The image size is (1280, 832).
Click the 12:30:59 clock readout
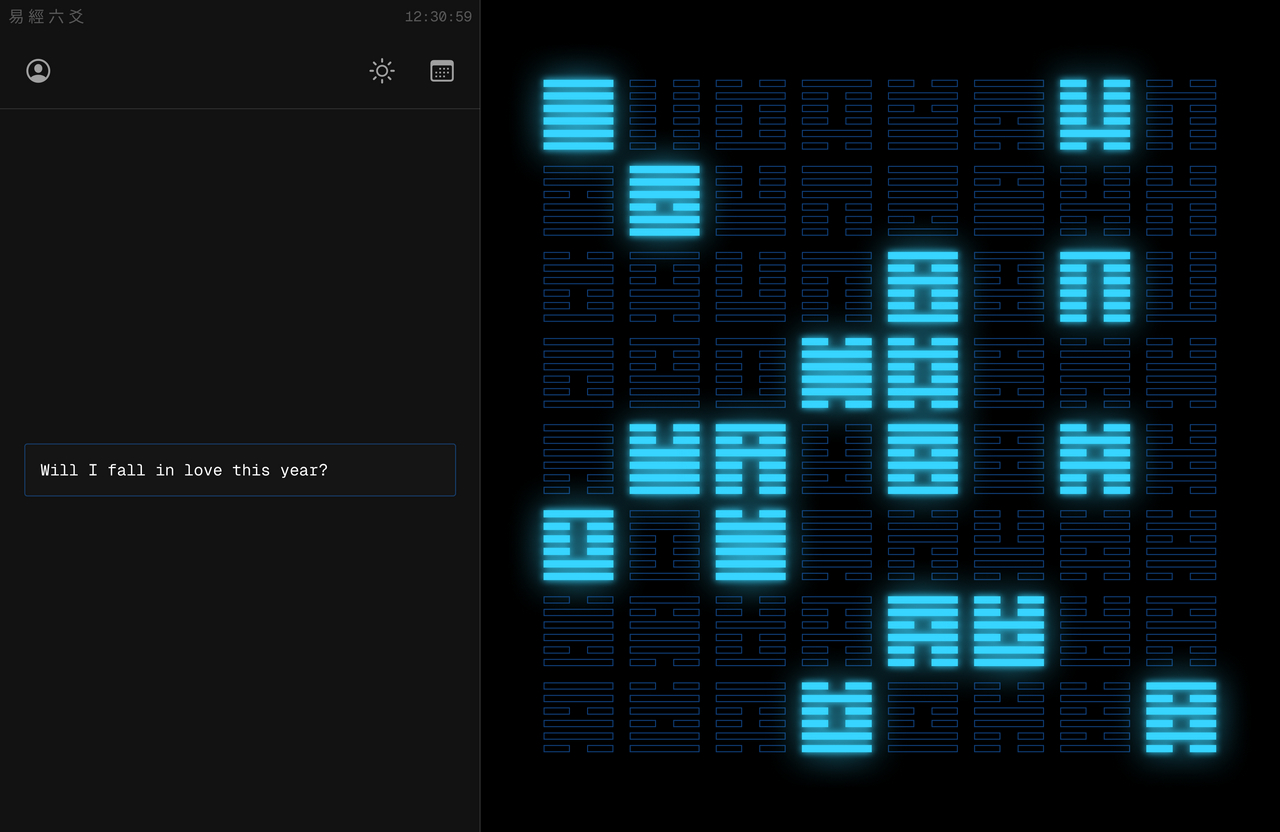(x=438, y=17)
